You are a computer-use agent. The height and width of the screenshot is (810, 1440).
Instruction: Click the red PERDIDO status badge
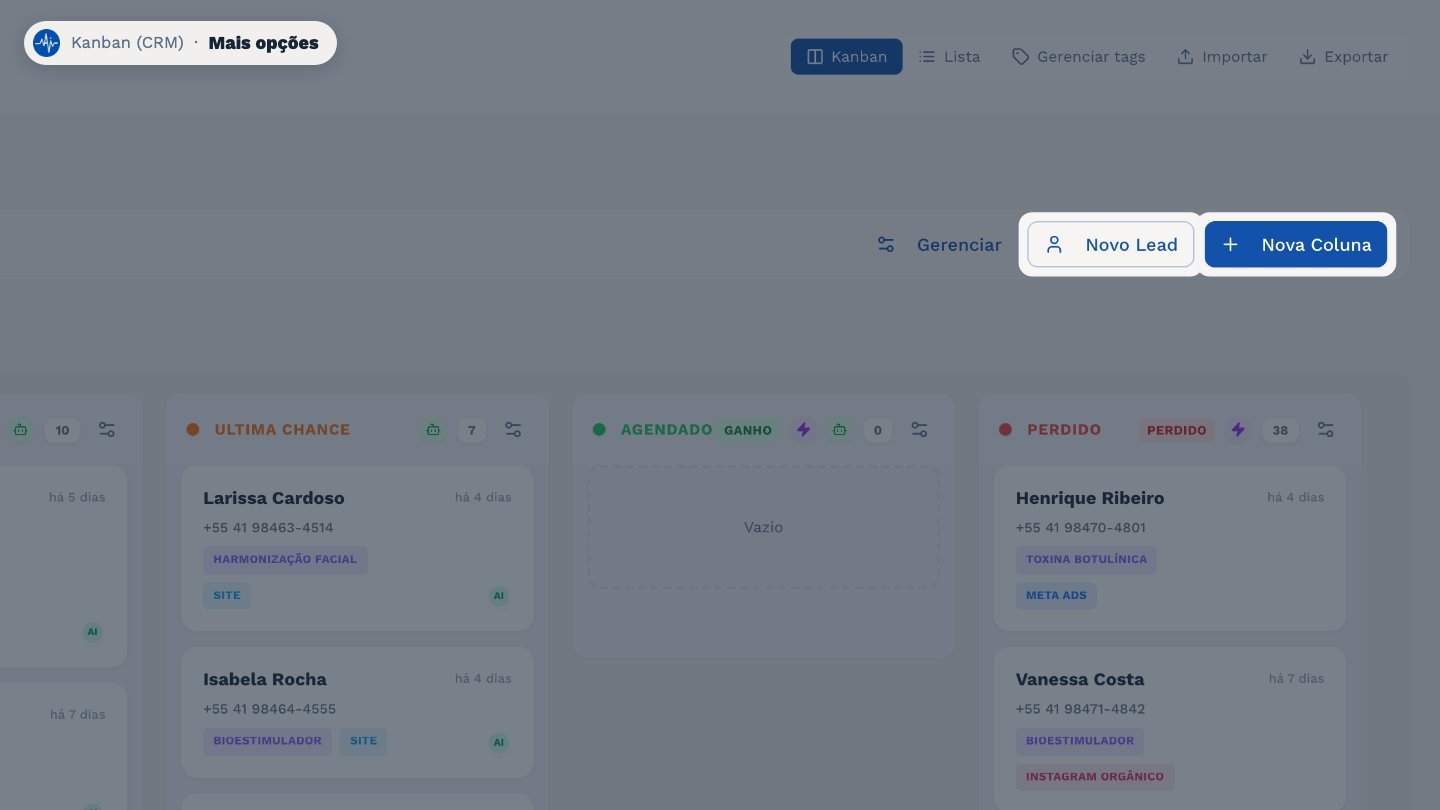pyautogui.click(x=1176, y=430)
